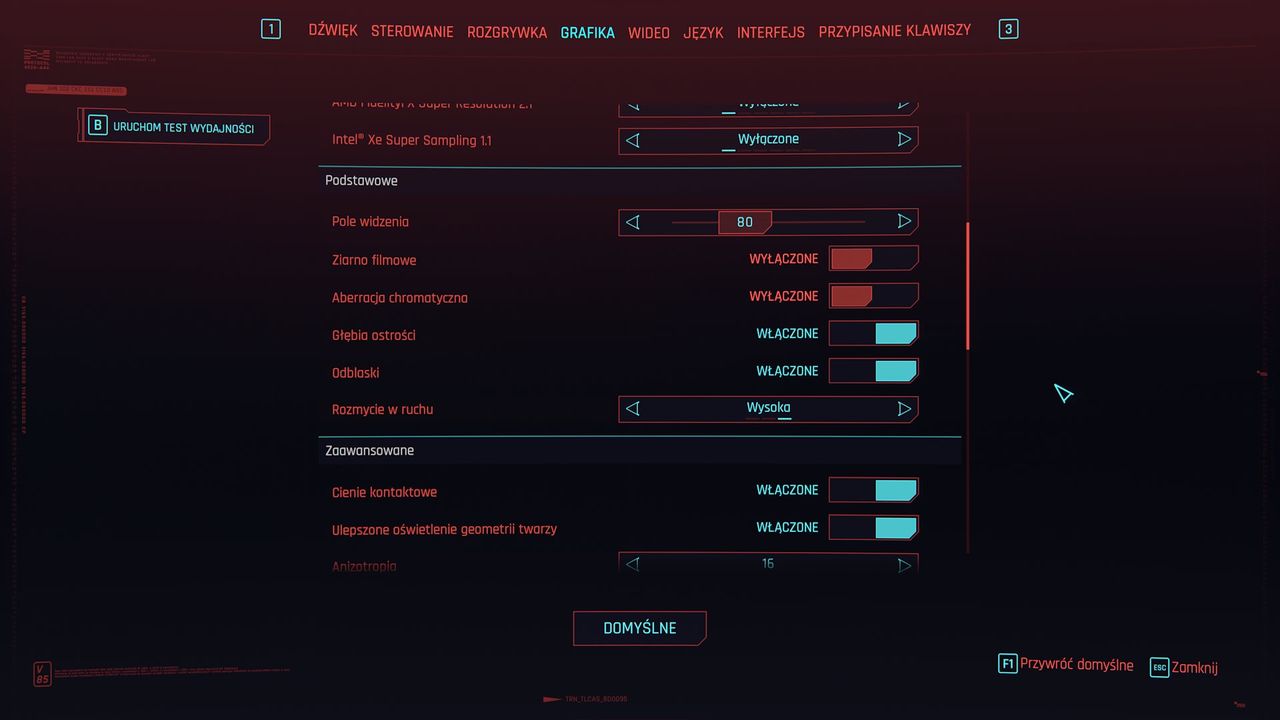
Task: Open the Rozgrywka tab
Action: coord(507,32)
